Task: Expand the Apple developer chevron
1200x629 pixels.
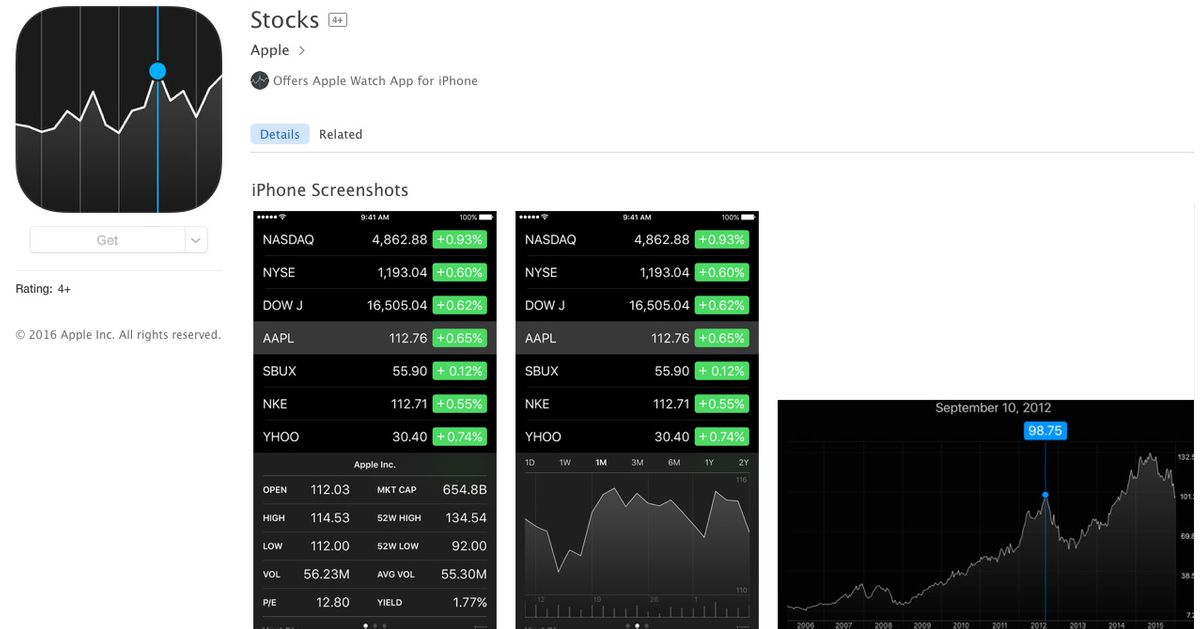Action: click(302, 51)
